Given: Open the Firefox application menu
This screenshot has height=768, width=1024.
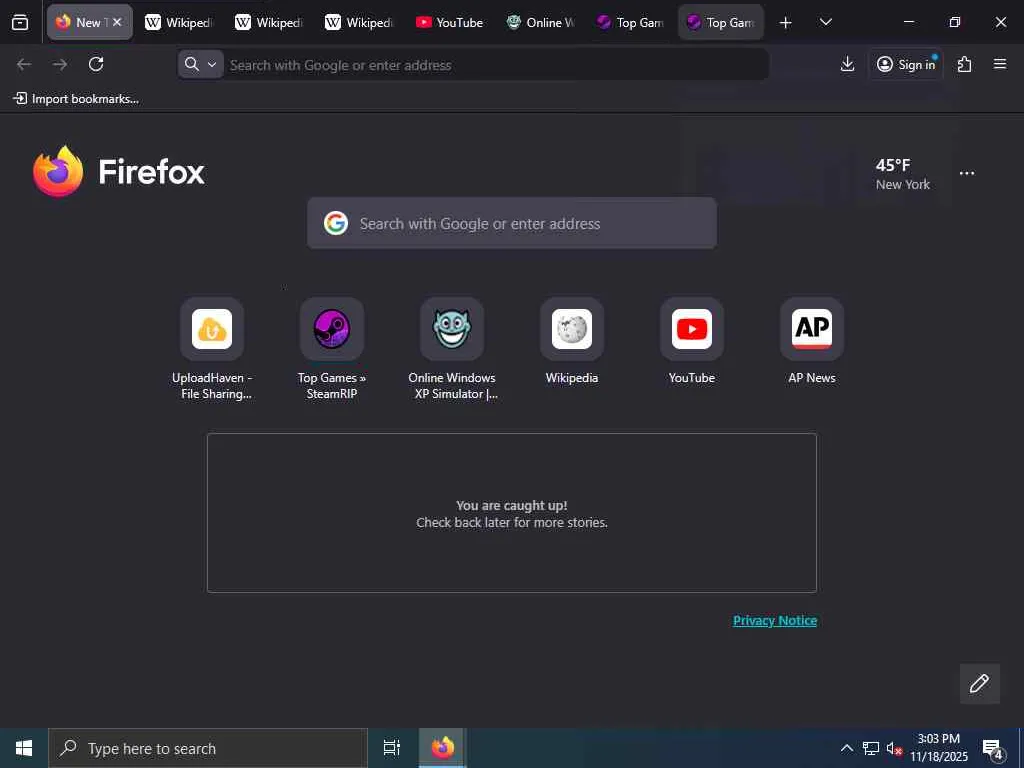Looking at the screenshot, I should pos(1000,64).
